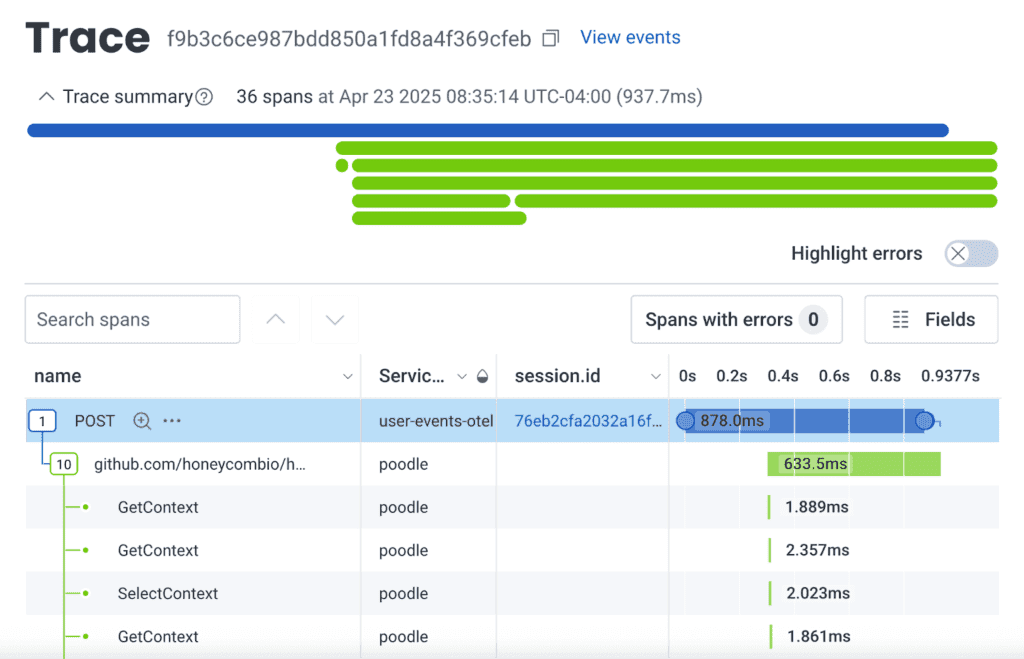Open the name column dropdown
The height and width of the screenshot is (659, 1024).
(x=347, y=377)
